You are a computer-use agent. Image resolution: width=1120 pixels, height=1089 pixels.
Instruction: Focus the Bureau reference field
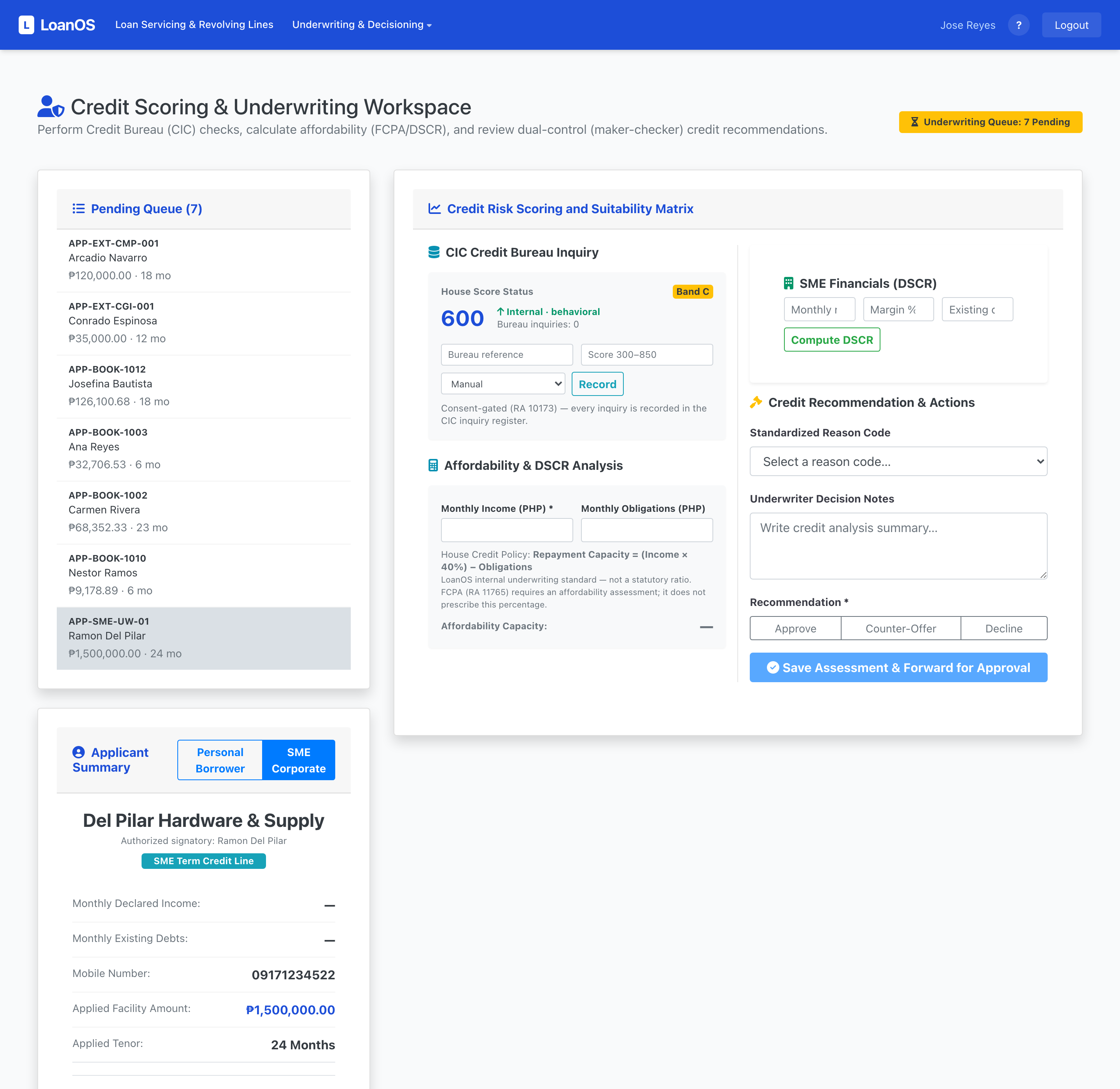507,355
